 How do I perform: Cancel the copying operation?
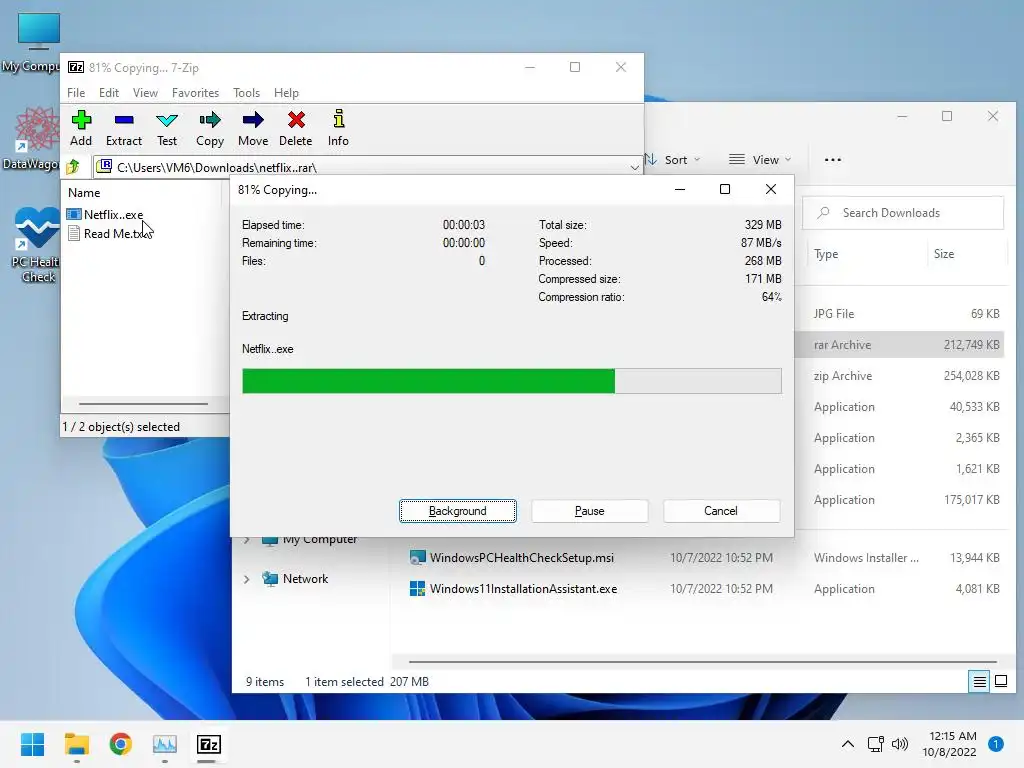pos(721,511)
